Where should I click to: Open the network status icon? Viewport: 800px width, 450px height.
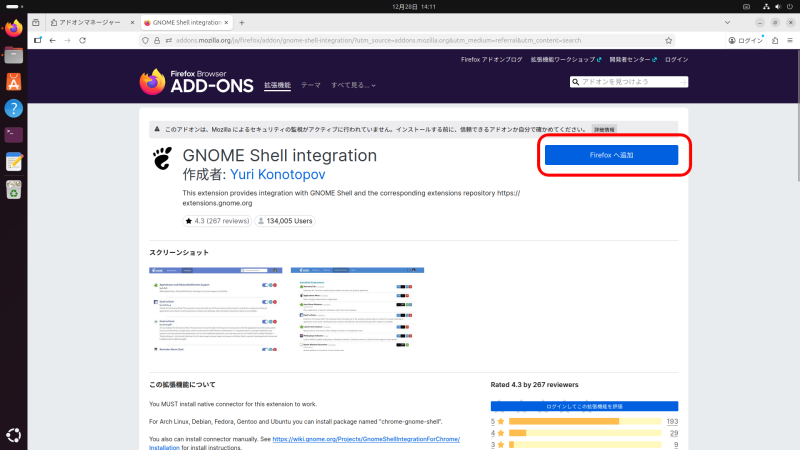coord(766,7)
